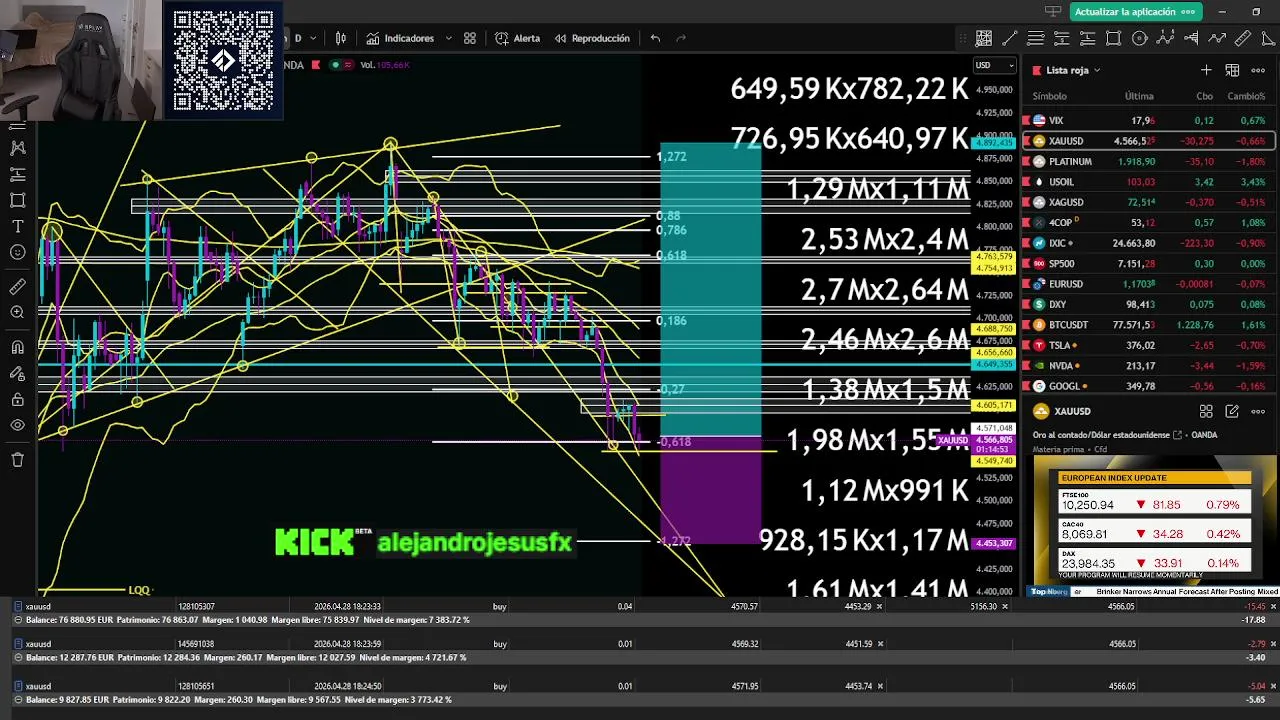Select the Text tool in left sidebar

tap(17, 226)
